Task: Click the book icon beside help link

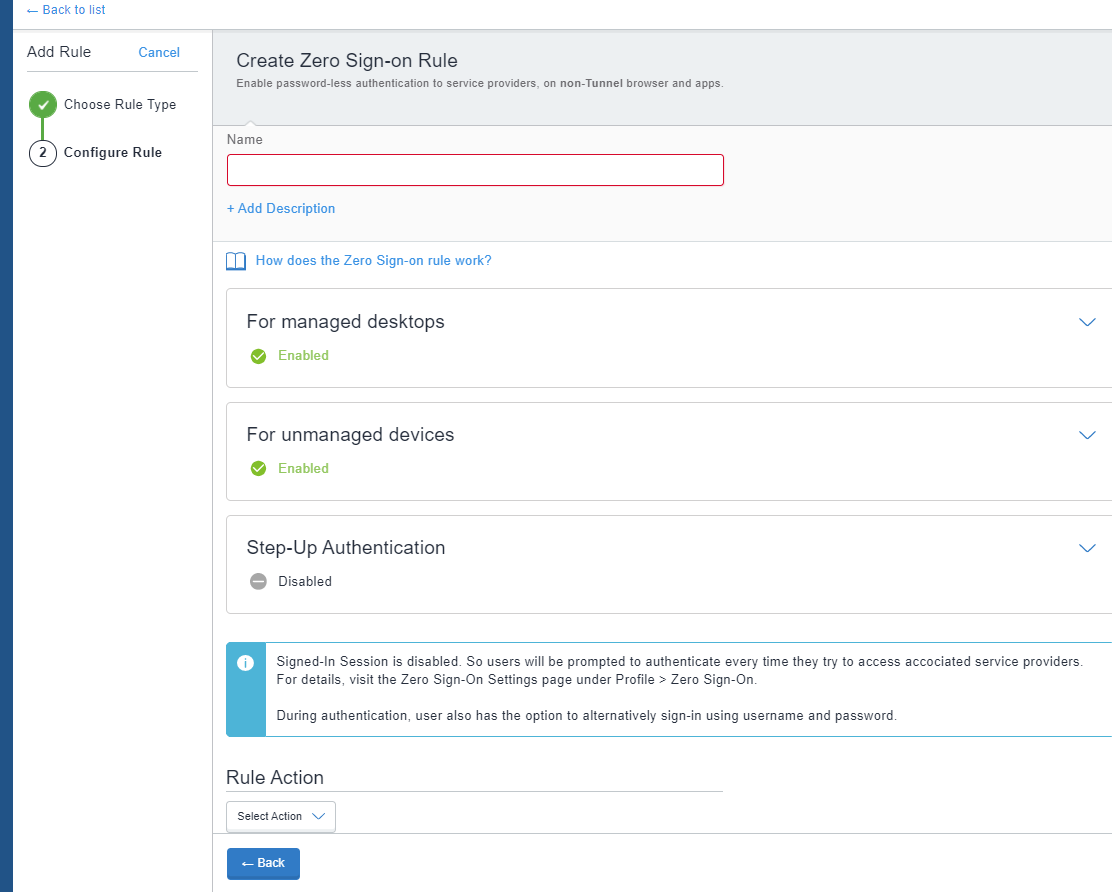Action: pyautogui.click(x=236, y=261)
